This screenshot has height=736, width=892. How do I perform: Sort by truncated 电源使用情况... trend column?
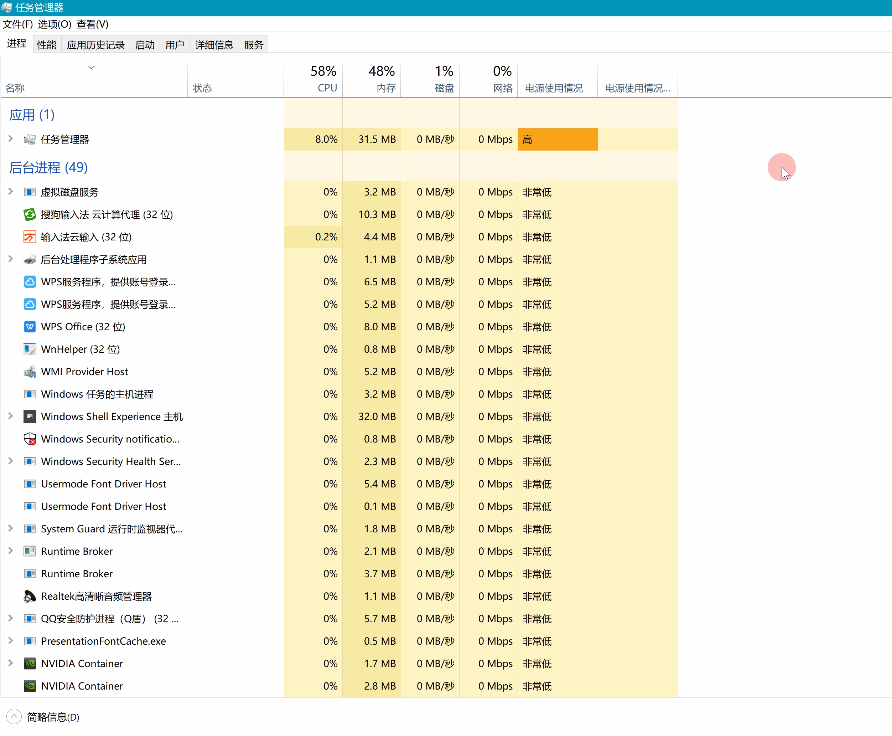click(638, 80)
